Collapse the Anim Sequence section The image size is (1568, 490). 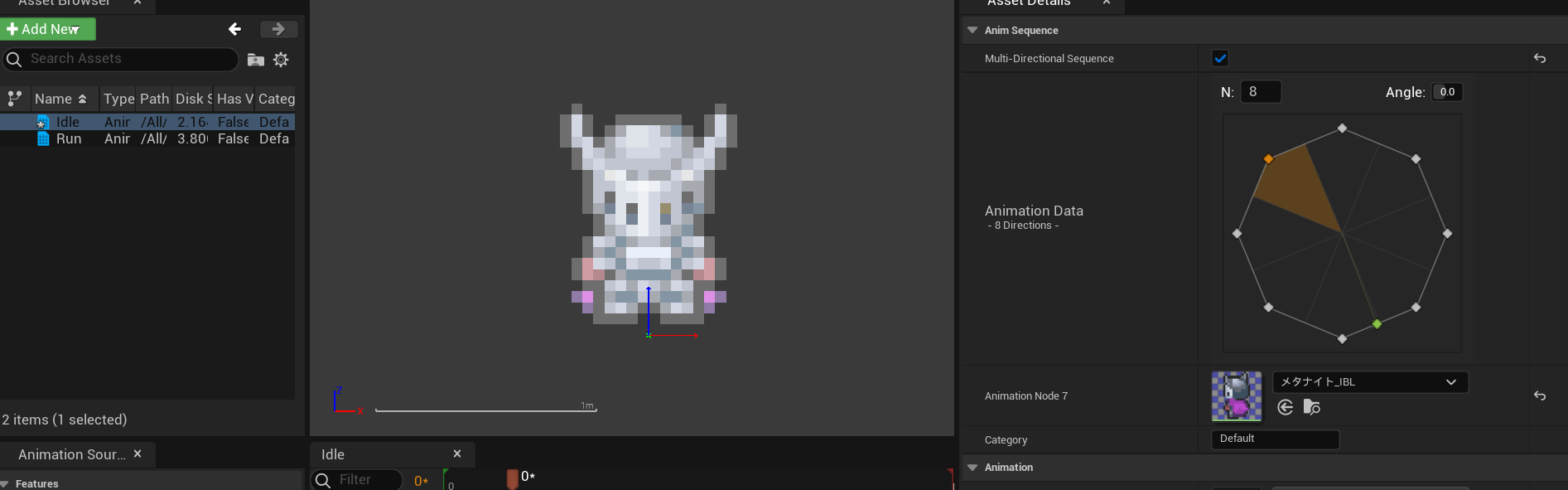(972, 31)
